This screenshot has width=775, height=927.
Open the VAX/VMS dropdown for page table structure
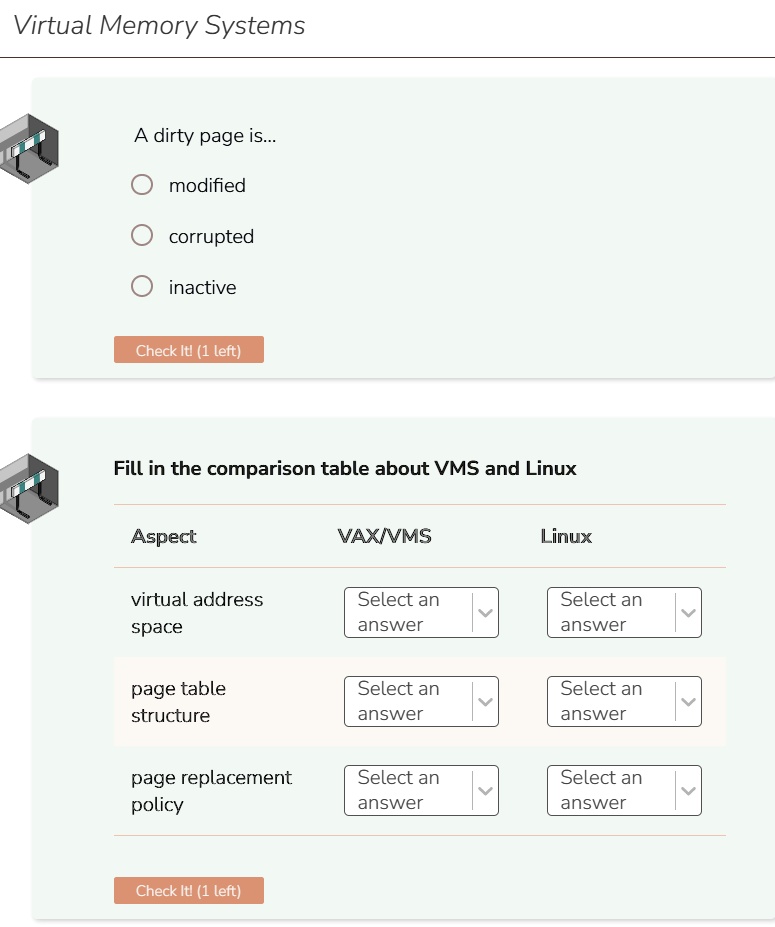point(420,701)
